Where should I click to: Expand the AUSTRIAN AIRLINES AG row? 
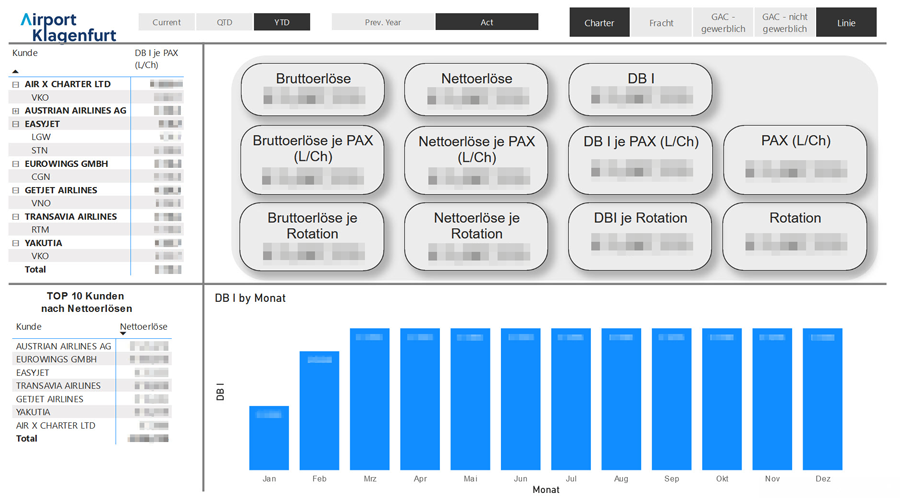pos(16,111)
